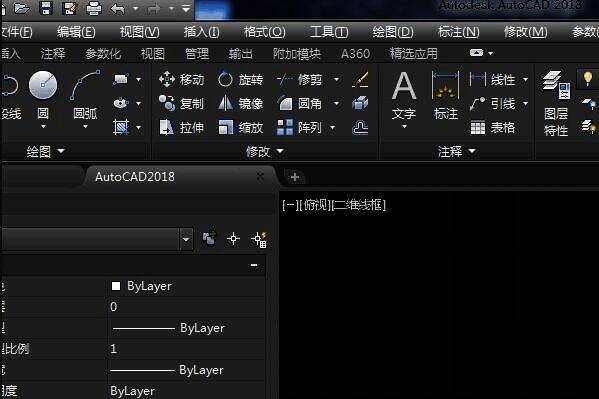Insert a Table (表格)
The width and height of the screenshot is (599, 399).
point(493,127)
